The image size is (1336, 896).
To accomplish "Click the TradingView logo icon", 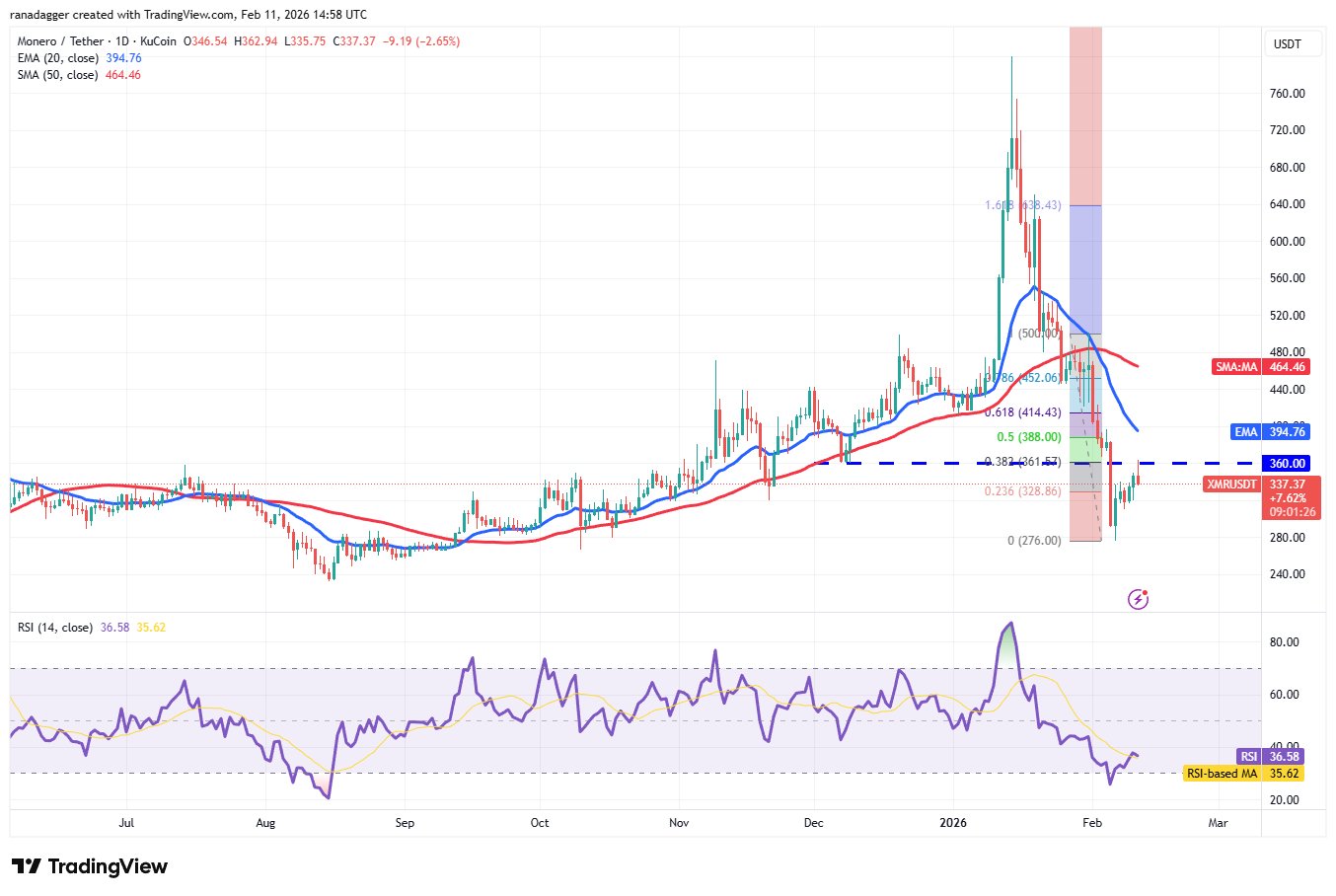I will coord(27,866).
